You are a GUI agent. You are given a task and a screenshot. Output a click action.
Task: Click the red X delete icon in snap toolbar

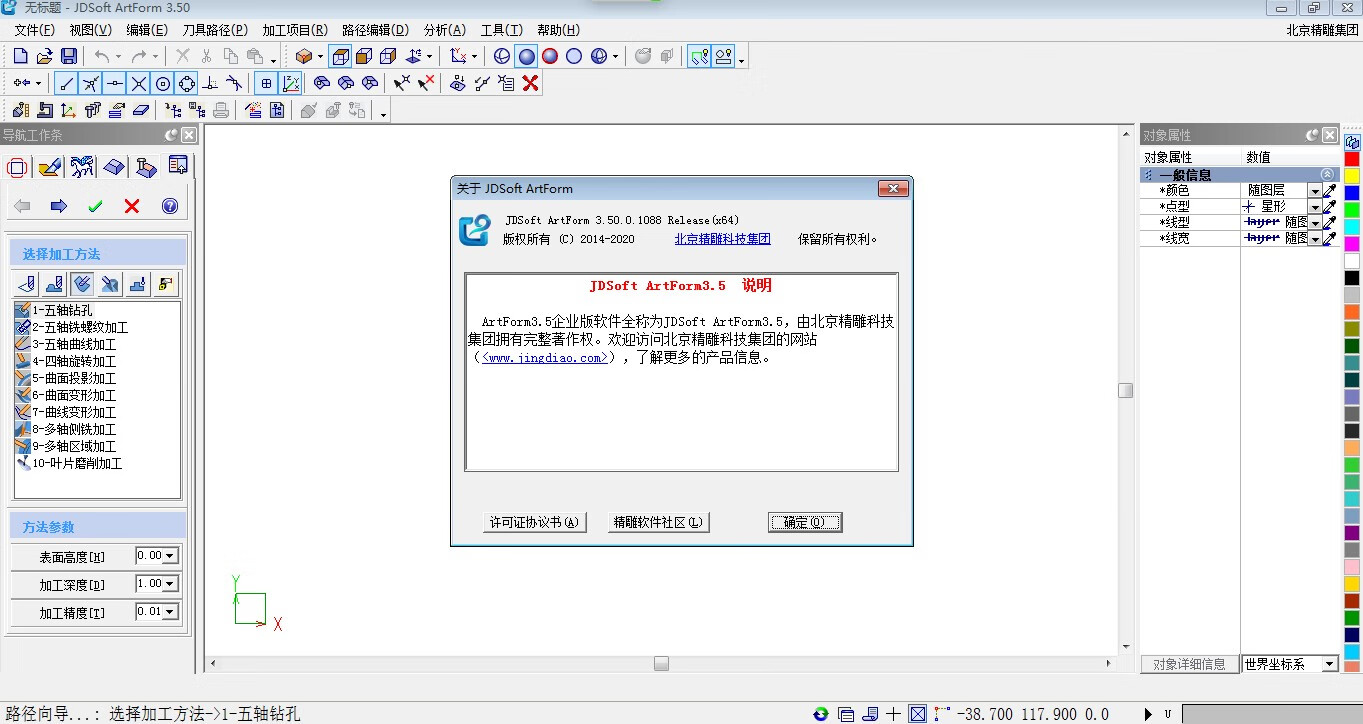point(531,84)
